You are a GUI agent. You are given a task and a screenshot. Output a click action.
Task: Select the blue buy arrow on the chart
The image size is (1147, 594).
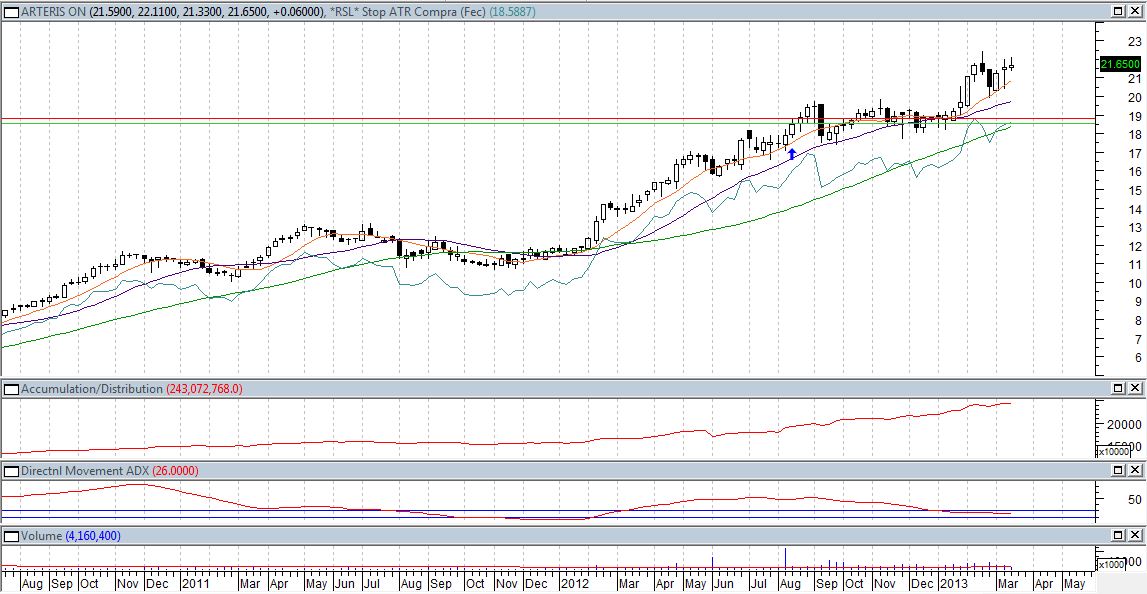tap(791, 154)
